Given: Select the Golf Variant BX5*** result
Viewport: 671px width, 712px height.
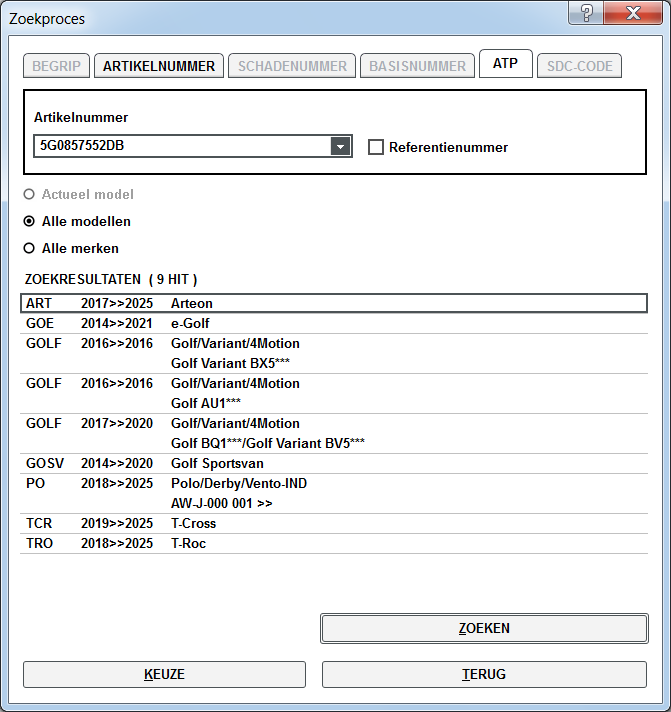Looking at the screenshot, I should 334,354.
